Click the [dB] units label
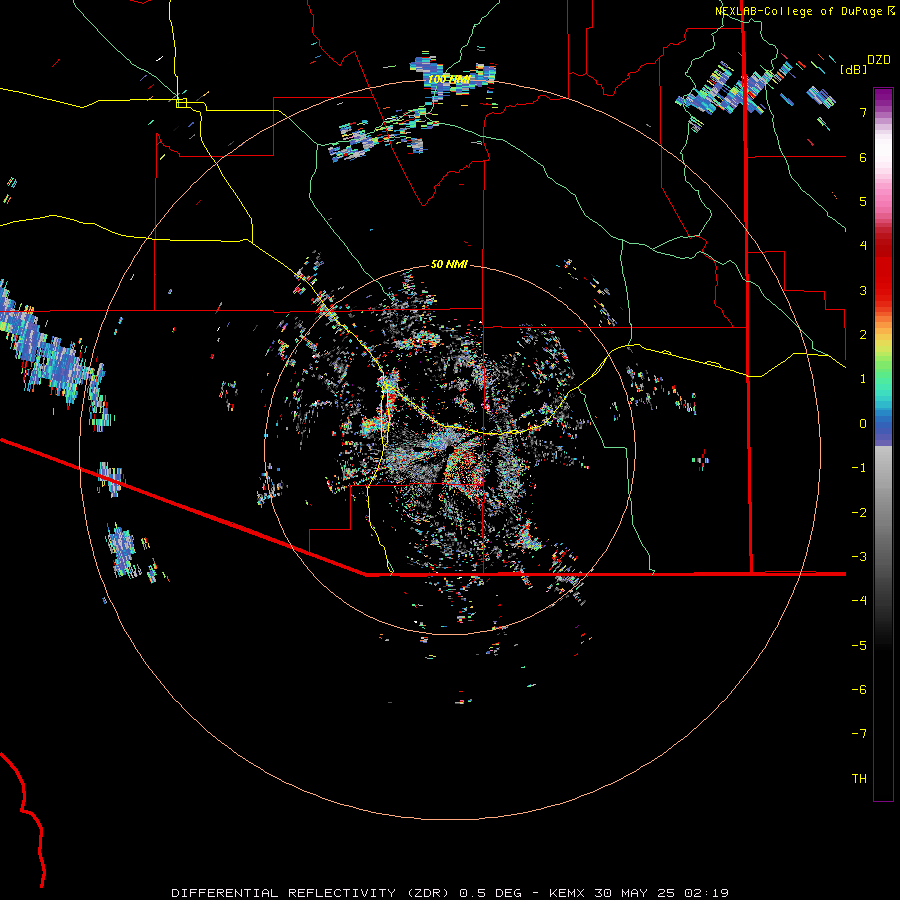Image resolution: width=900 pixels, height=900 pixels. (x=852, y=69)
